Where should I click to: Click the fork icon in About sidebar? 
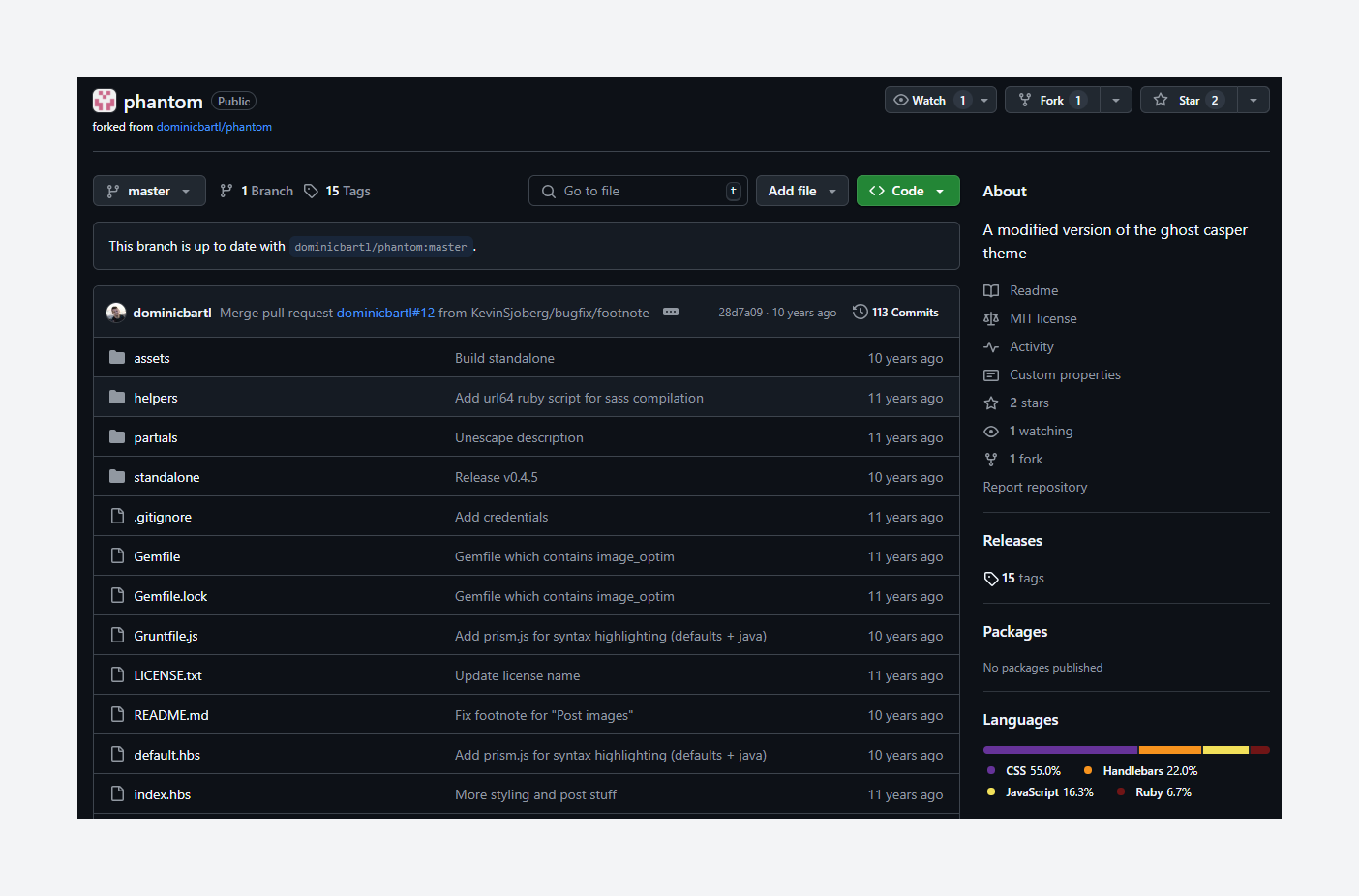click(x=991, y=459)
